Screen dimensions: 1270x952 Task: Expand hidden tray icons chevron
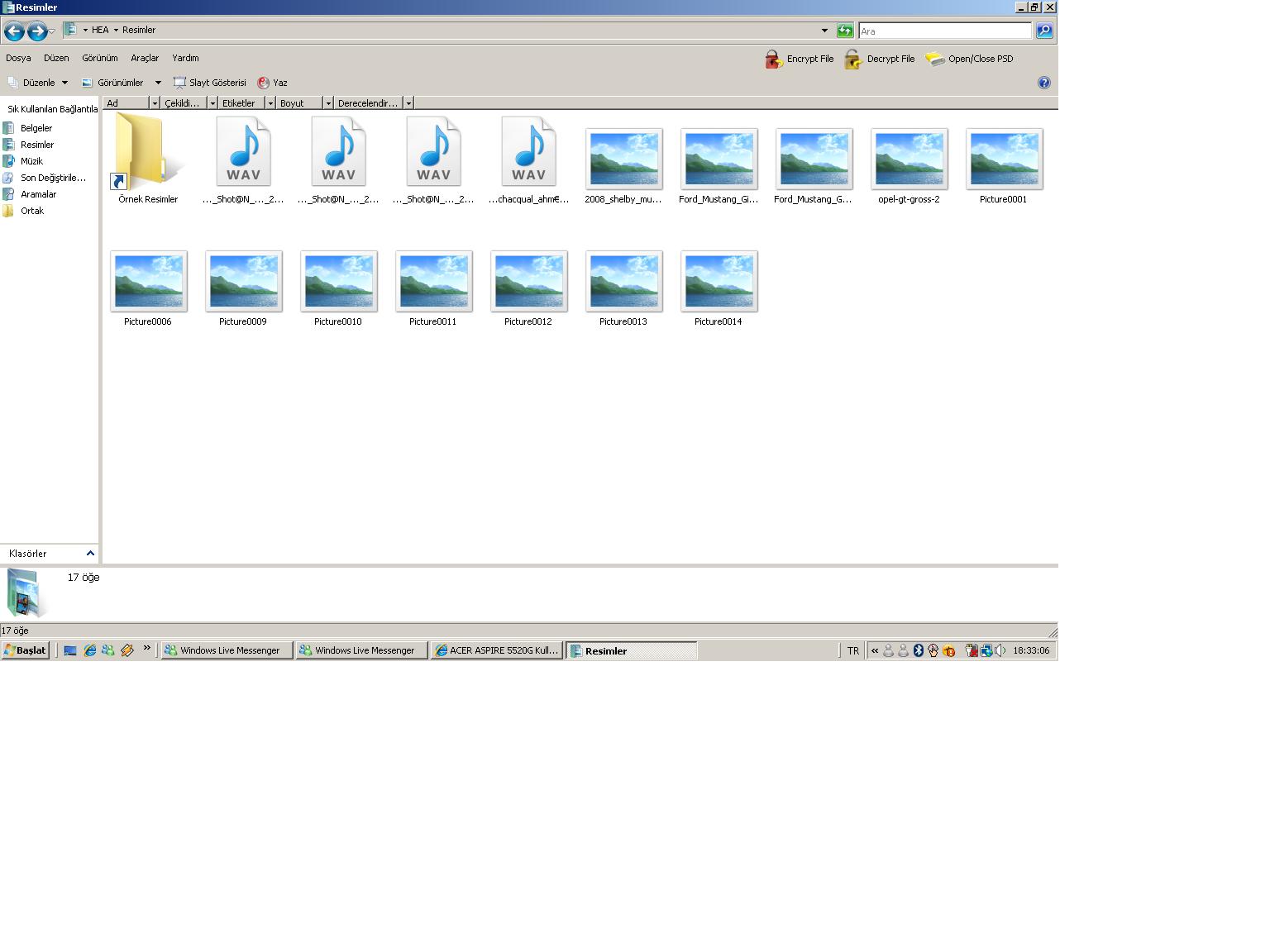(x=875, y=650)
